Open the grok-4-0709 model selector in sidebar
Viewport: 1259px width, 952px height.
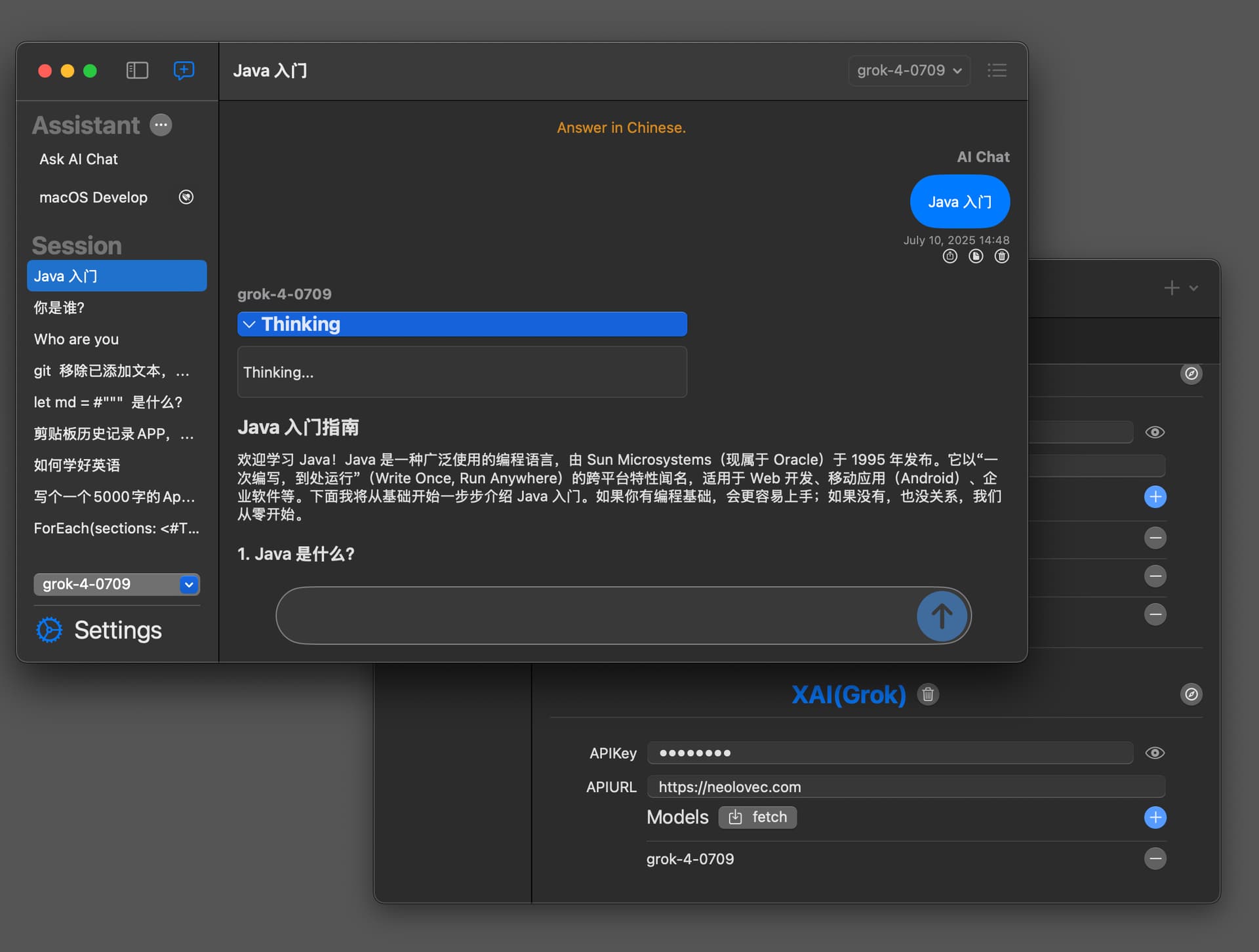point(117,584)
